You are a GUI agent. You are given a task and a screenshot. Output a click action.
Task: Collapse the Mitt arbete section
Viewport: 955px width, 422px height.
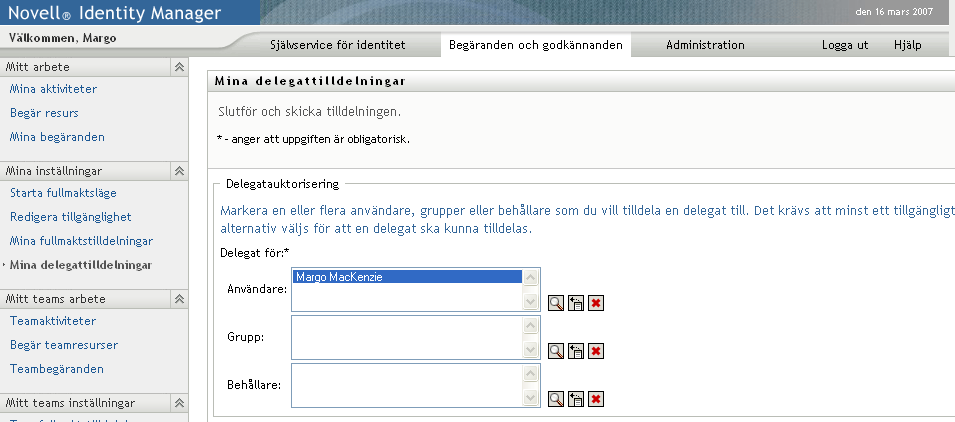[x=179, y=67]
